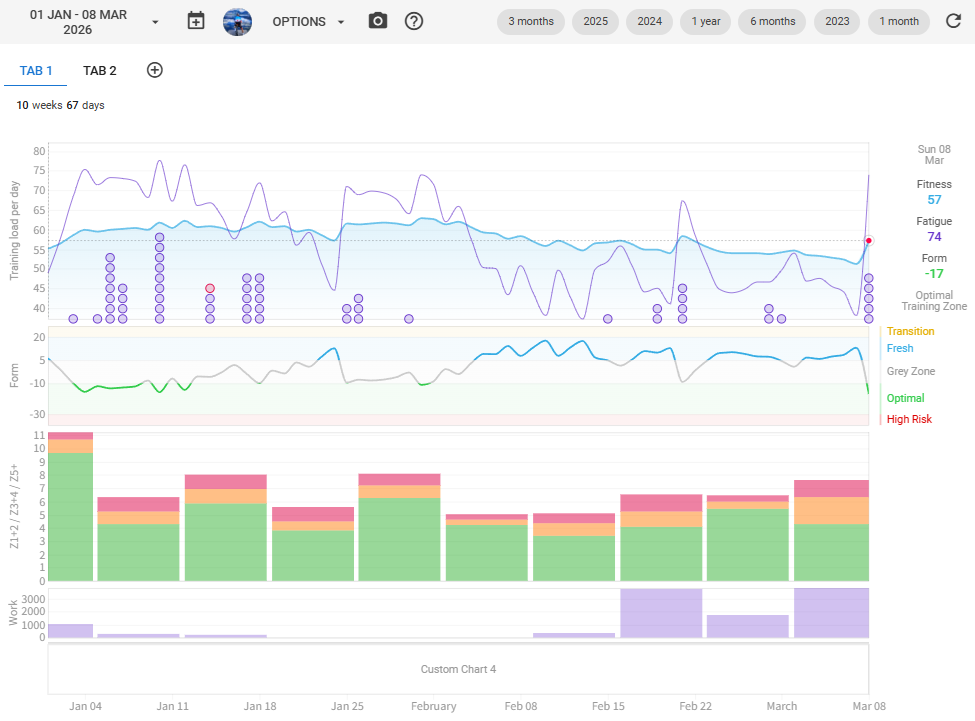Expand the date range dropdown arrow
The height and width of the screenshot is (721, 975).
[x=155, y=22]
